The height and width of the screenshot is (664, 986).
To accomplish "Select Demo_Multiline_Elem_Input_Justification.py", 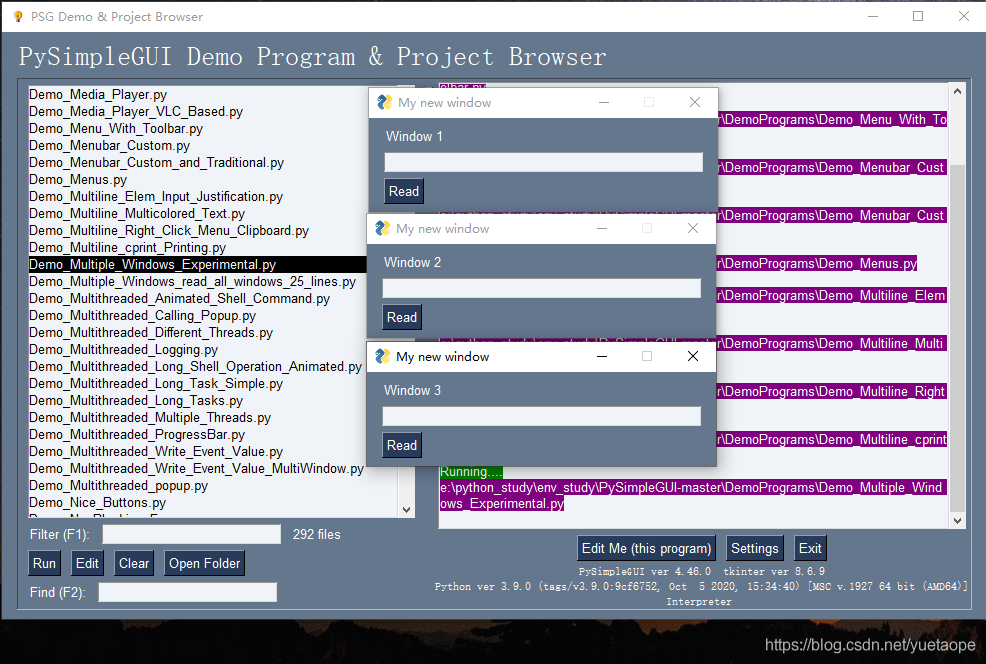I will [156, 196].
